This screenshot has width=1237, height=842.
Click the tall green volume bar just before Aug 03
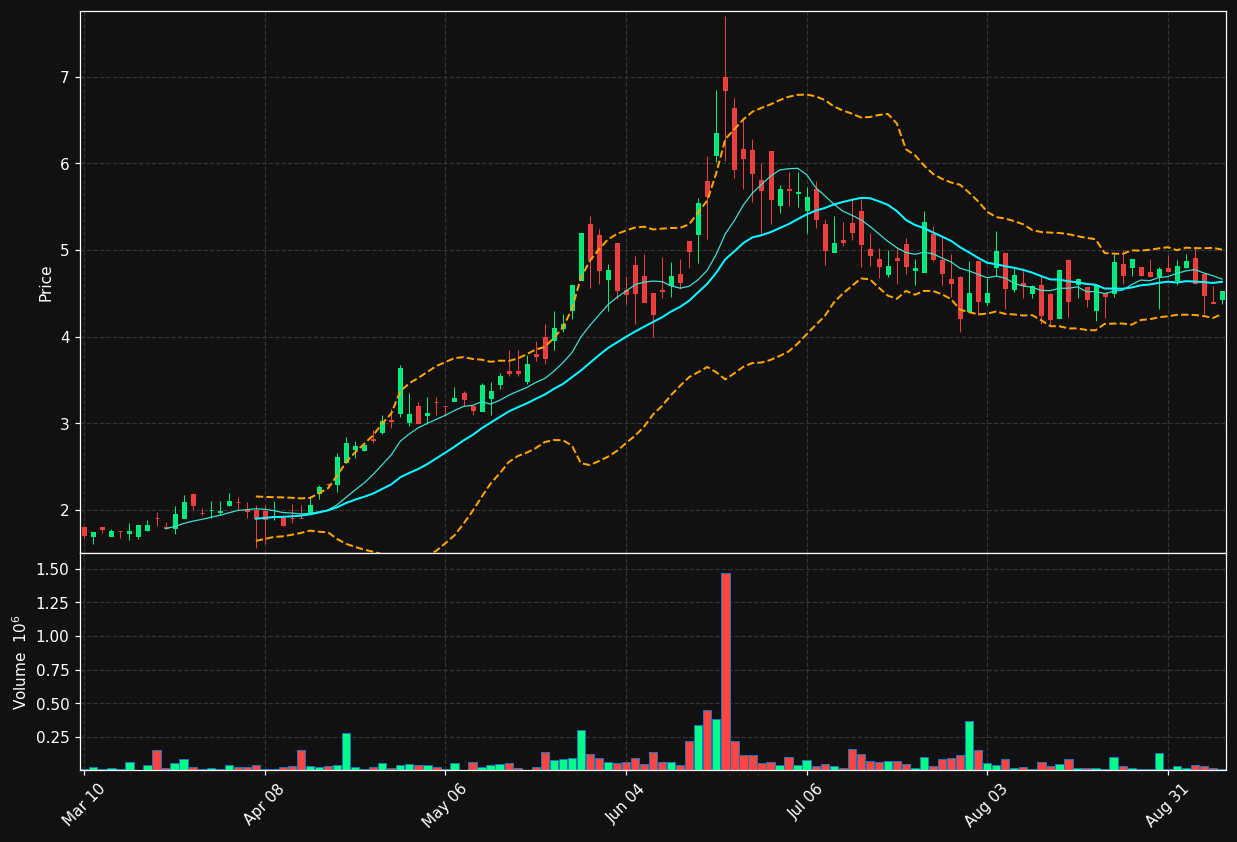[x=969, y=745]
